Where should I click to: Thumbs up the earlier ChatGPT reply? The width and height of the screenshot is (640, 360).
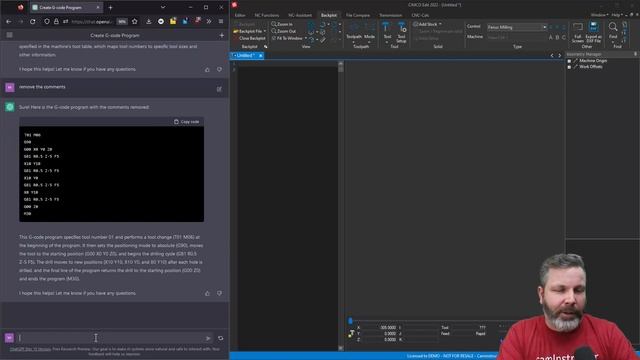click(x=207, y=70)
